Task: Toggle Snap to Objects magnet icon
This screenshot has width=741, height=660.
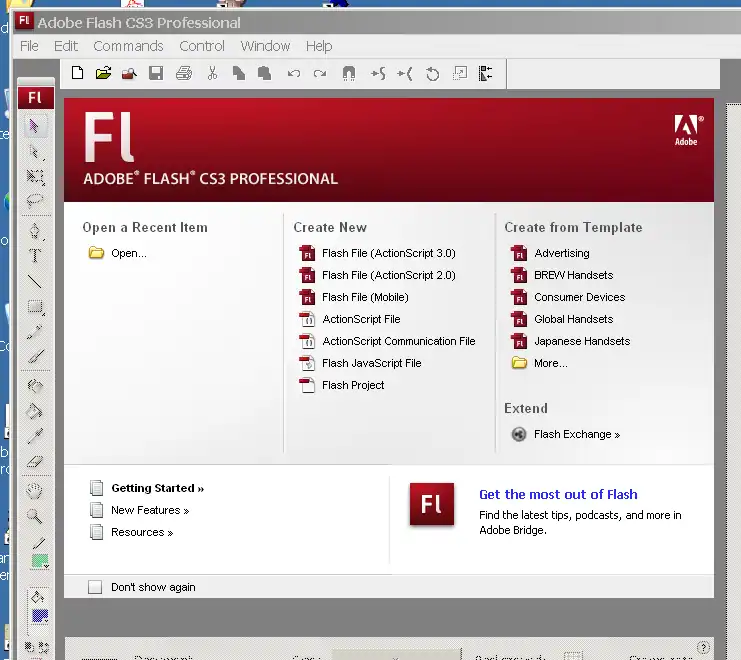Action: pyautogui.click(x=348, y=73)
